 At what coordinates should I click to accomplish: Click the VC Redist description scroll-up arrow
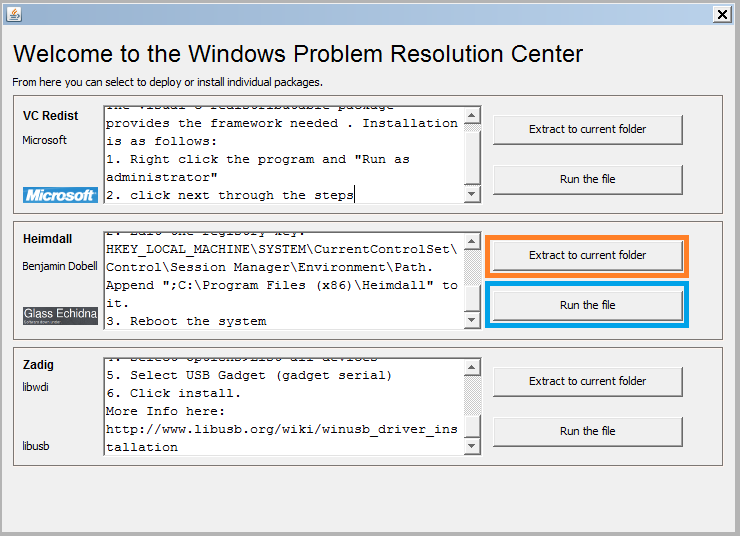tap(472, 115)
